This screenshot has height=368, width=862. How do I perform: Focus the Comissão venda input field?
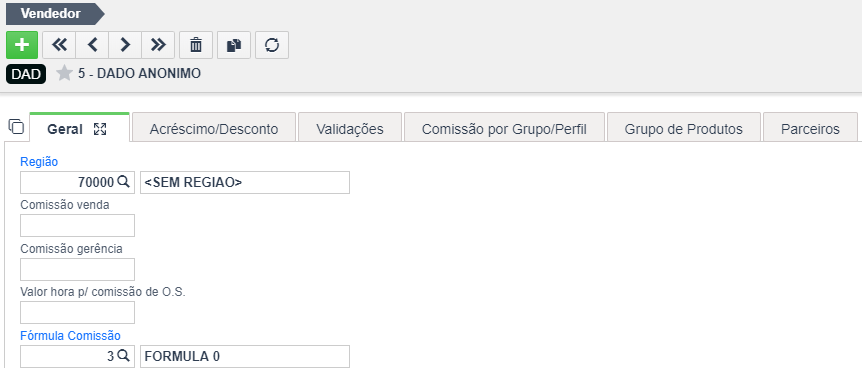(x=78, y=226)
